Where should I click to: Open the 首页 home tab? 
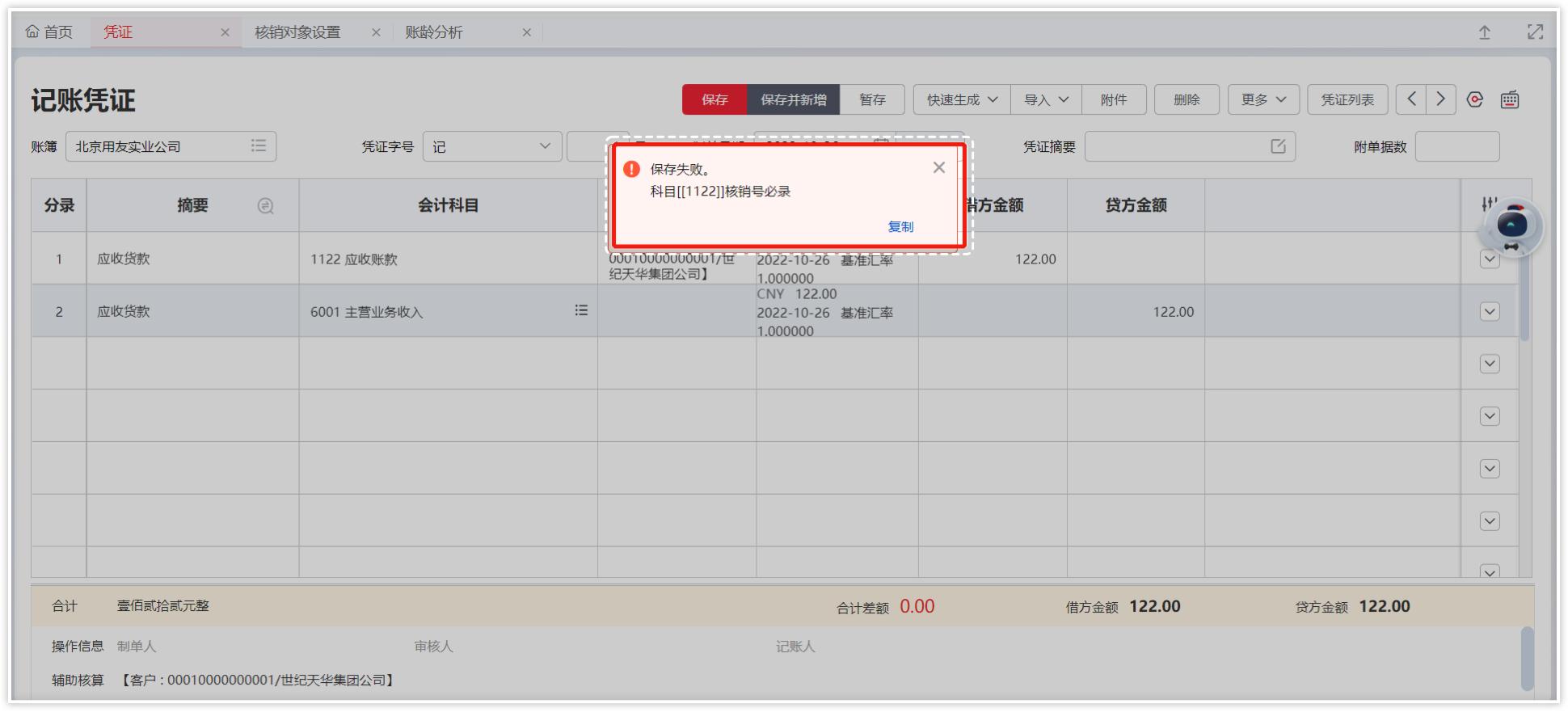click(49, 32)
